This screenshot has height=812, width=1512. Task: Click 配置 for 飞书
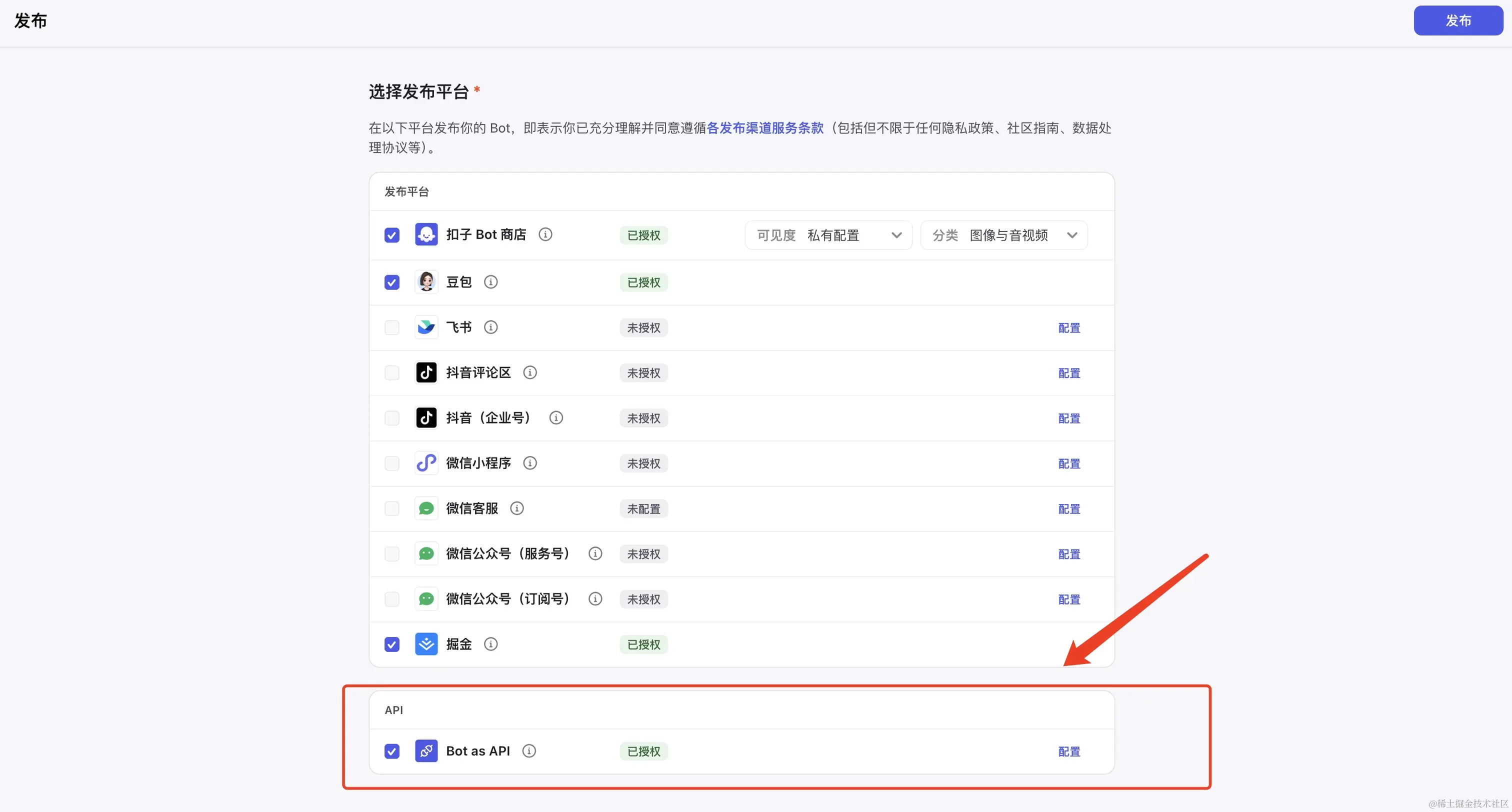point(1069,327)
